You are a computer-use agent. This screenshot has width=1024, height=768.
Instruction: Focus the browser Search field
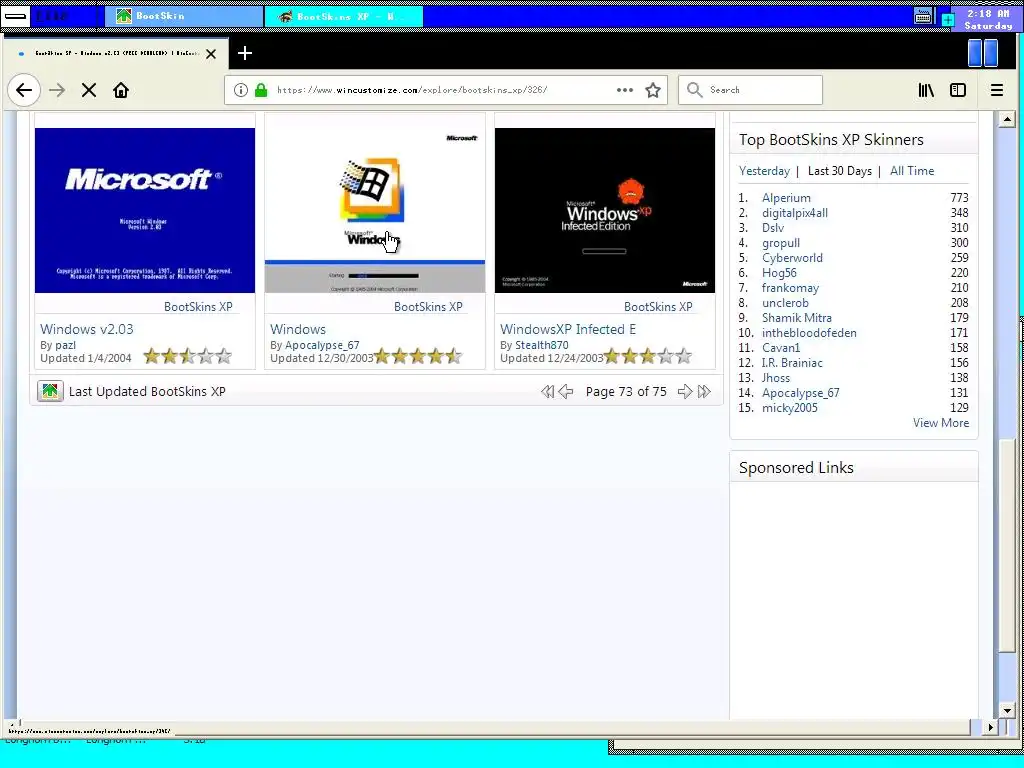click(750, 90)
